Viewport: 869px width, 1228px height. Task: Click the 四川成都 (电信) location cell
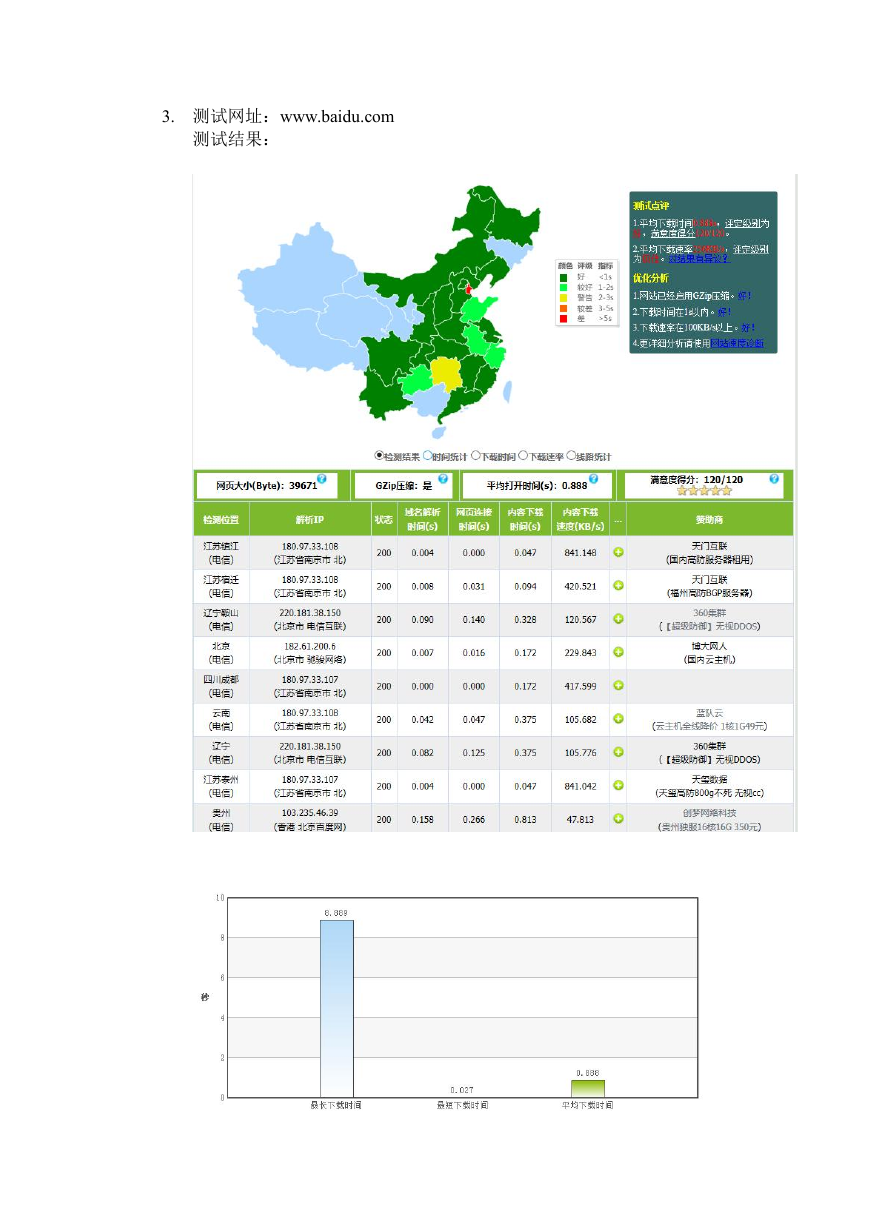(221, 686)
